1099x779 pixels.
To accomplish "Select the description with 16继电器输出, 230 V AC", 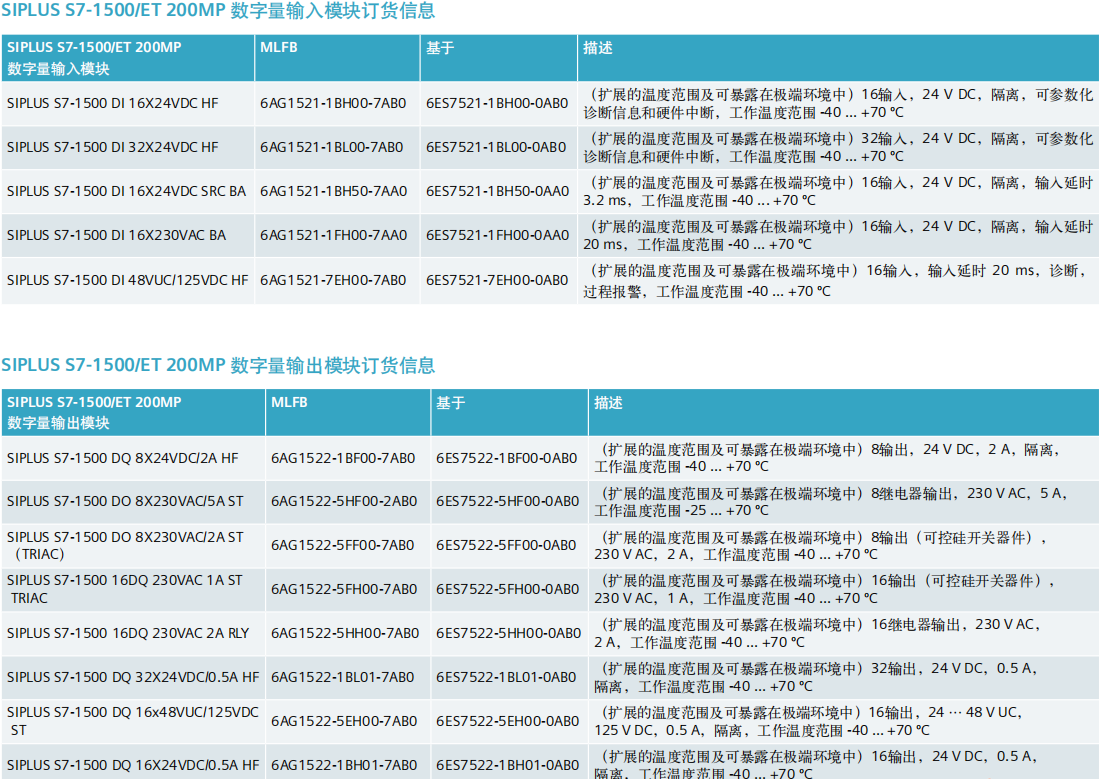I will coord(819,633).
